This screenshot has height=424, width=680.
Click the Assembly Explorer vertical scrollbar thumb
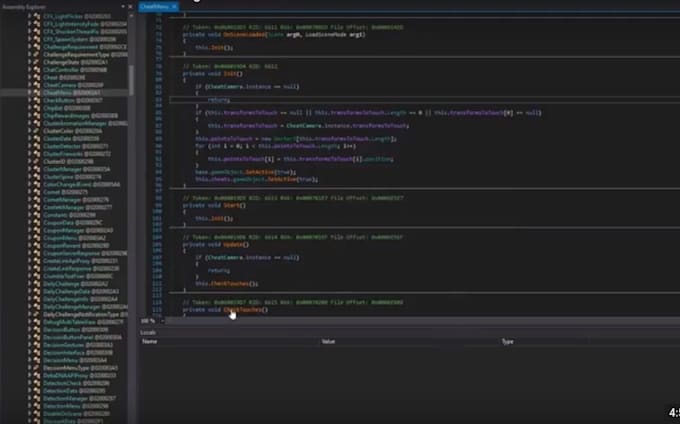click(131, 80)
